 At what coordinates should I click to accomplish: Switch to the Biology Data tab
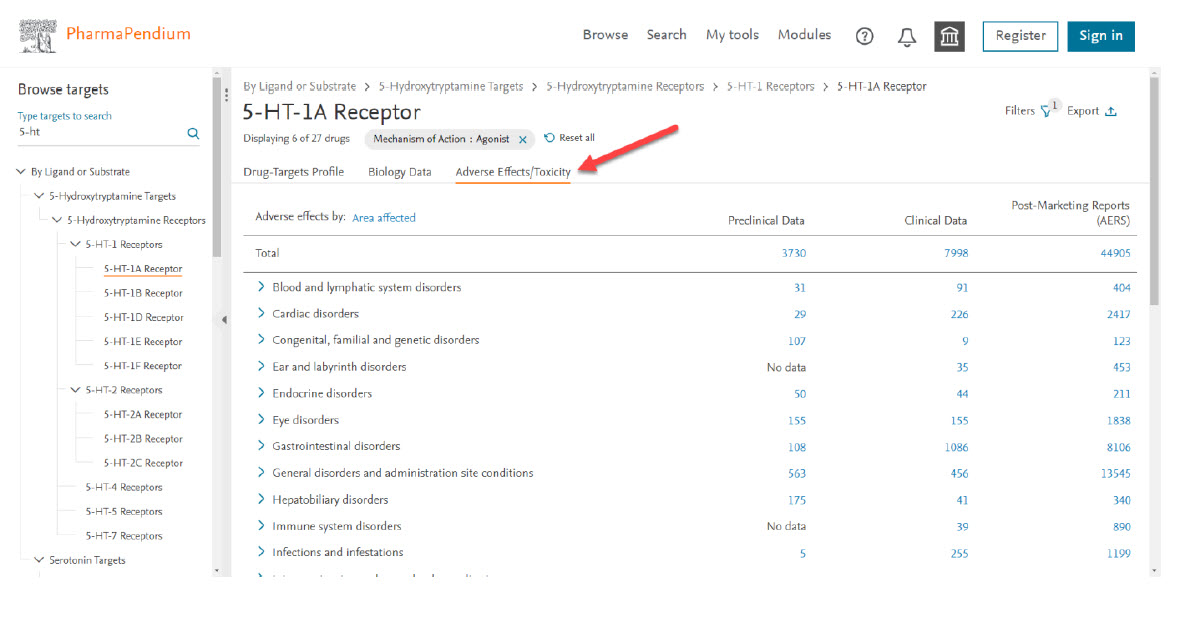pyautogui.click(x=399, y=172)
